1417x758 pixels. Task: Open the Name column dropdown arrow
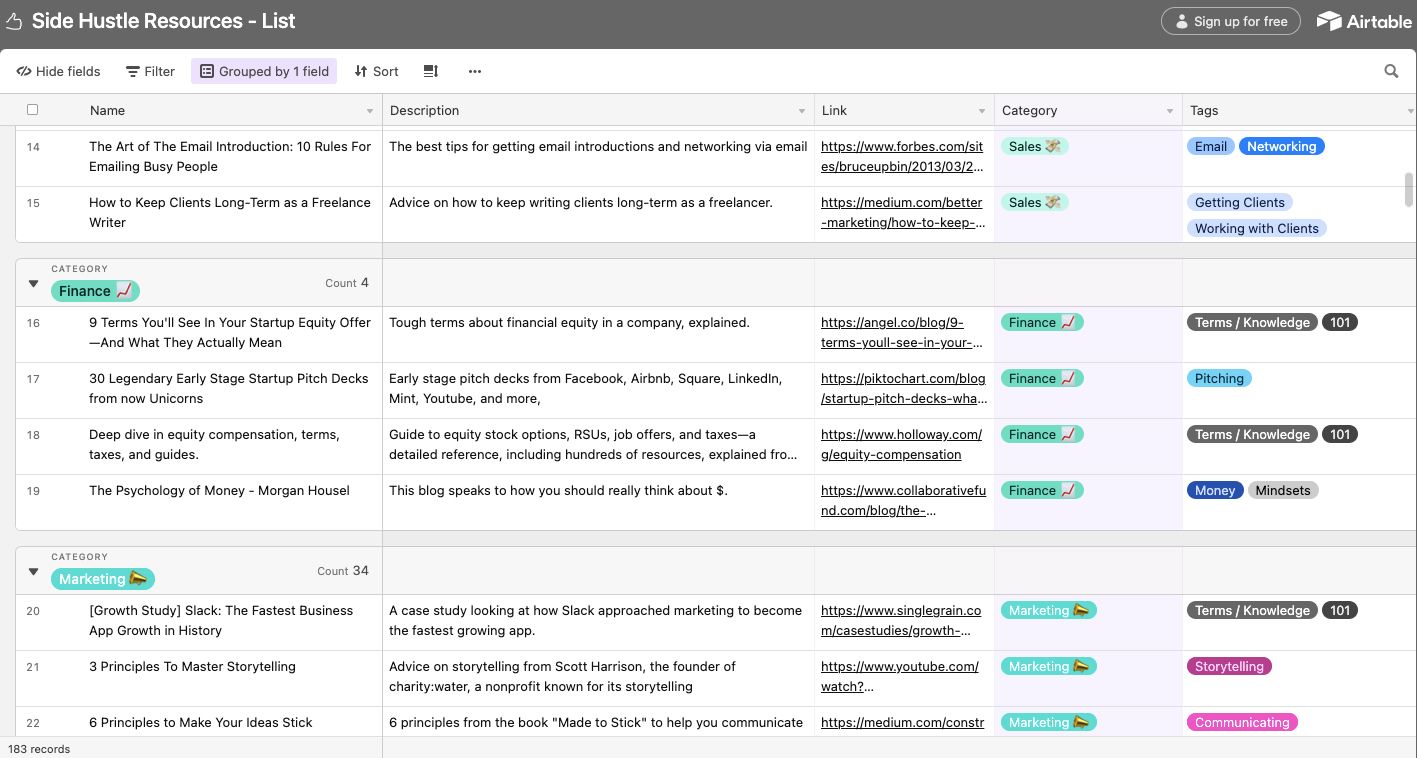click(x=370, y=111)
